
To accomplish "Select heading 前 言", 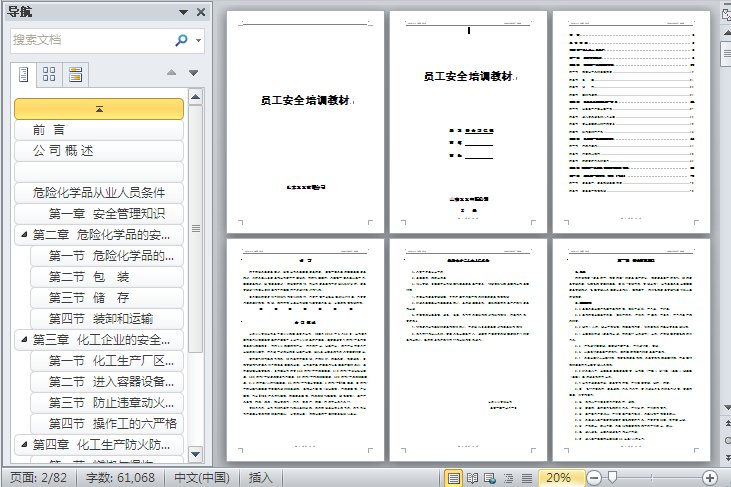I will point(99,130).
